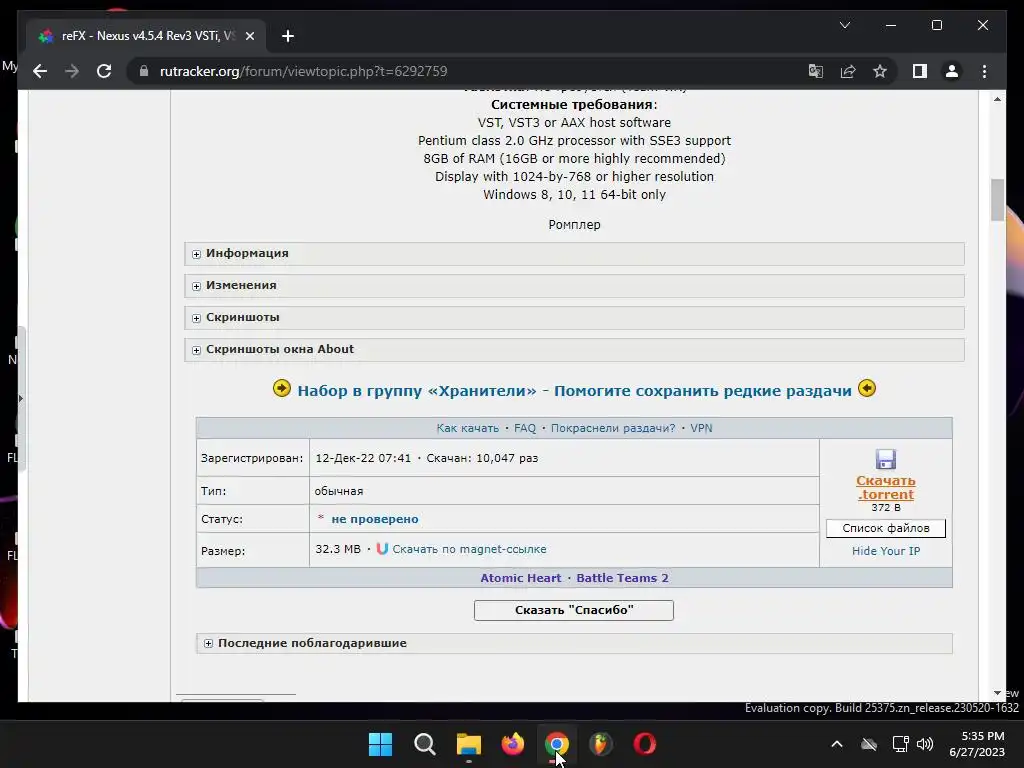This screenshot has height=768, width=1024.
Task: Click не проверено status link
Action: point(375,519)
